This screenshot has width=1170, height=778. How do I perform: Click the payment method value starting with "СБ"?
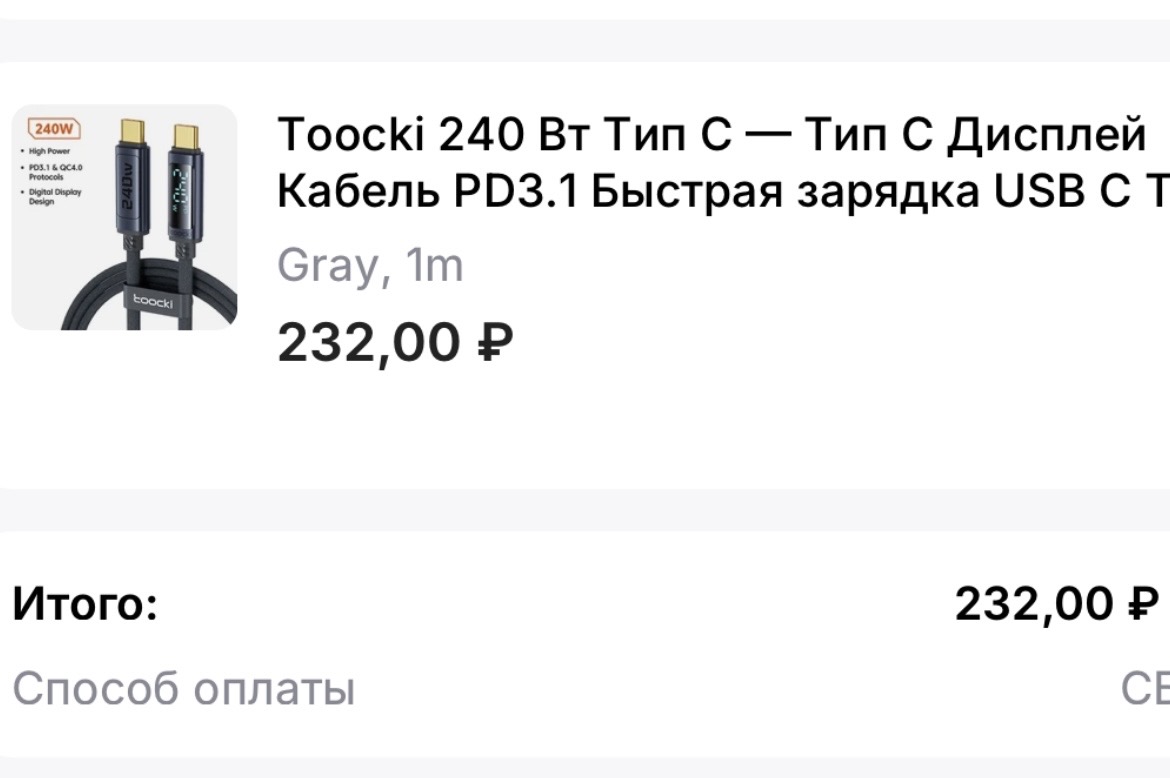[1145, 688]
